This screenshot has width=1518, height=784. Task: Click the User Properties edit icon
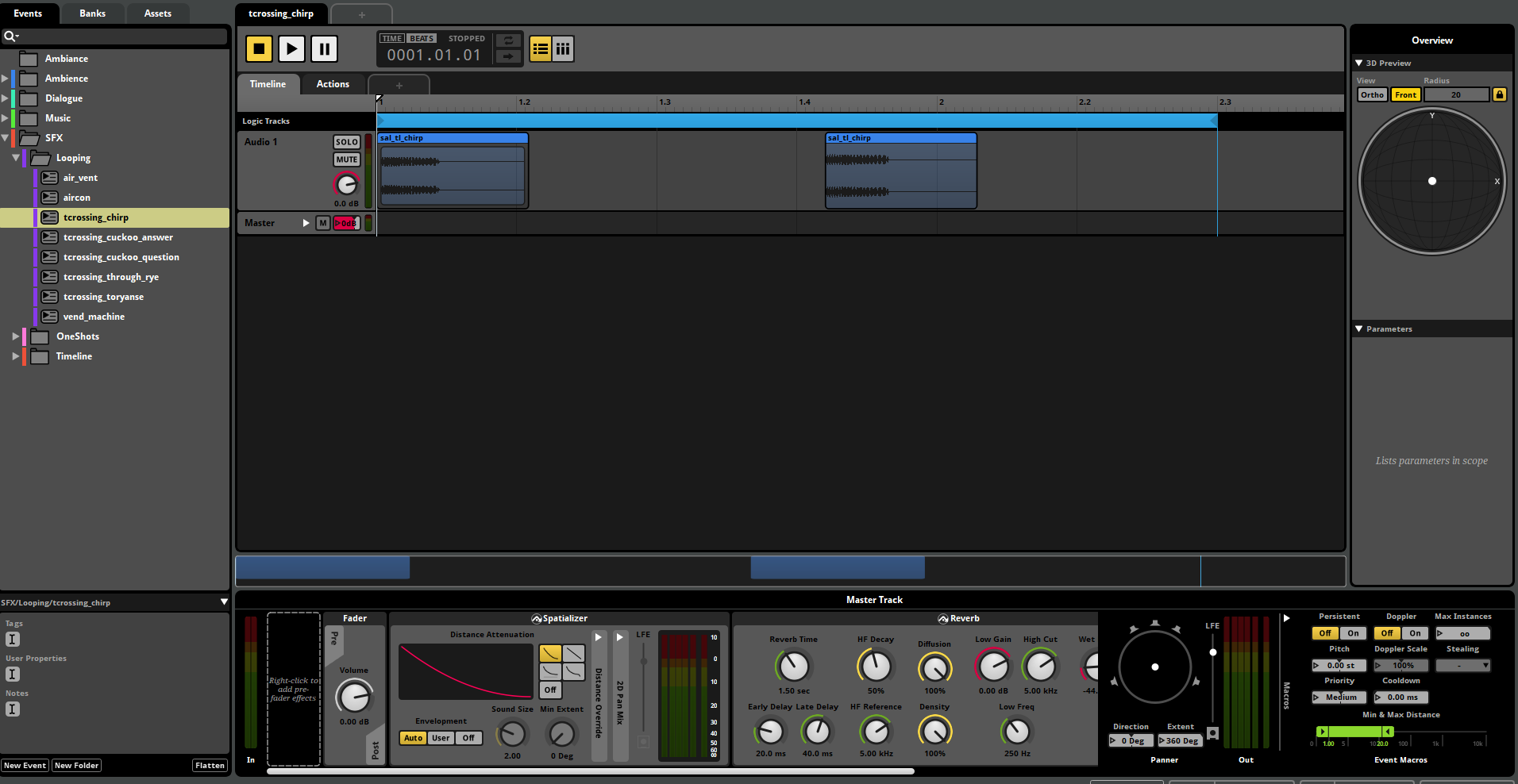pyautogui.click(x=13, y=674)
